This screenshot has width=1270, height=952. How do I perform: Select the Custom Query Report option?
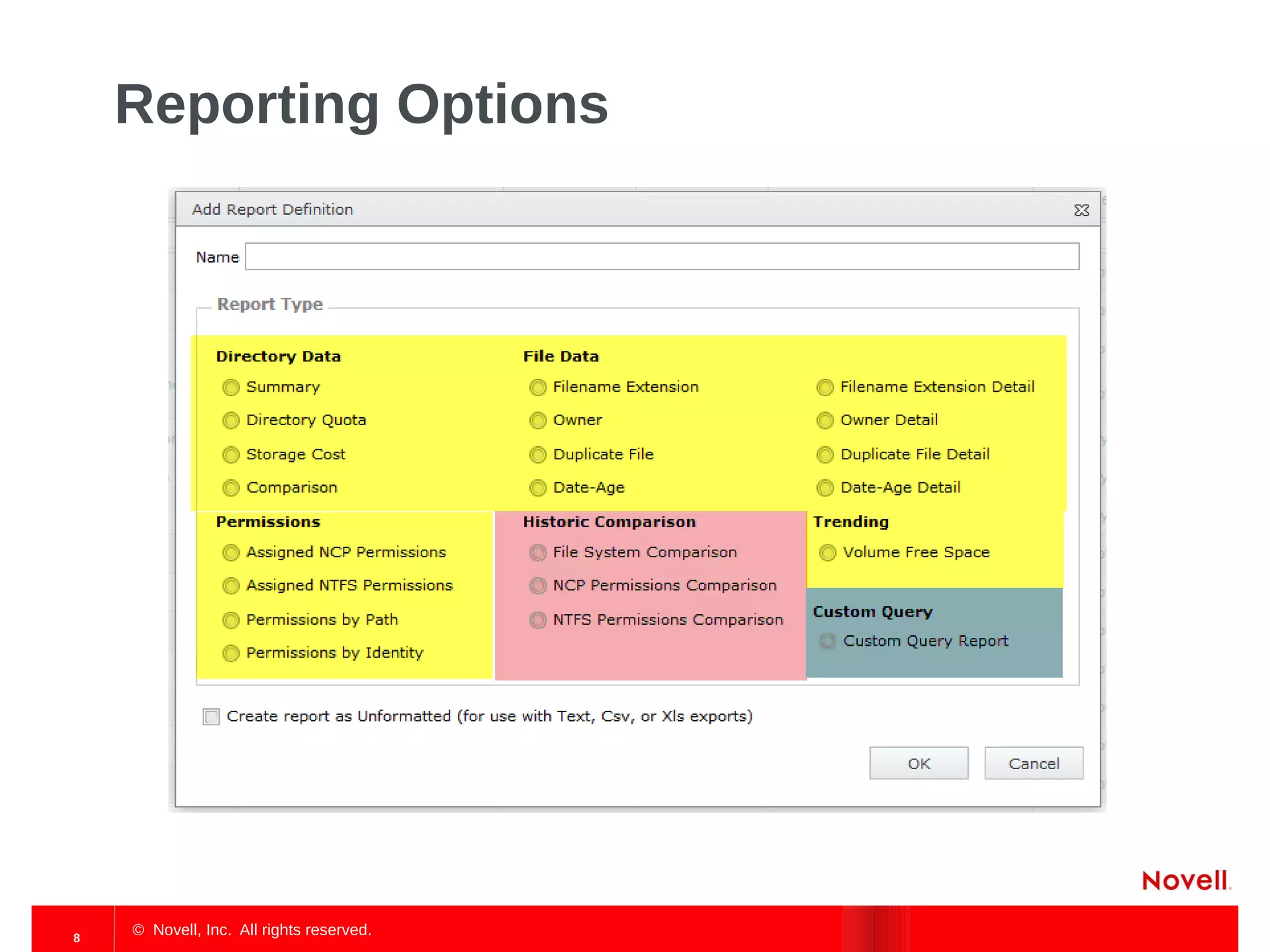(827, 641)
